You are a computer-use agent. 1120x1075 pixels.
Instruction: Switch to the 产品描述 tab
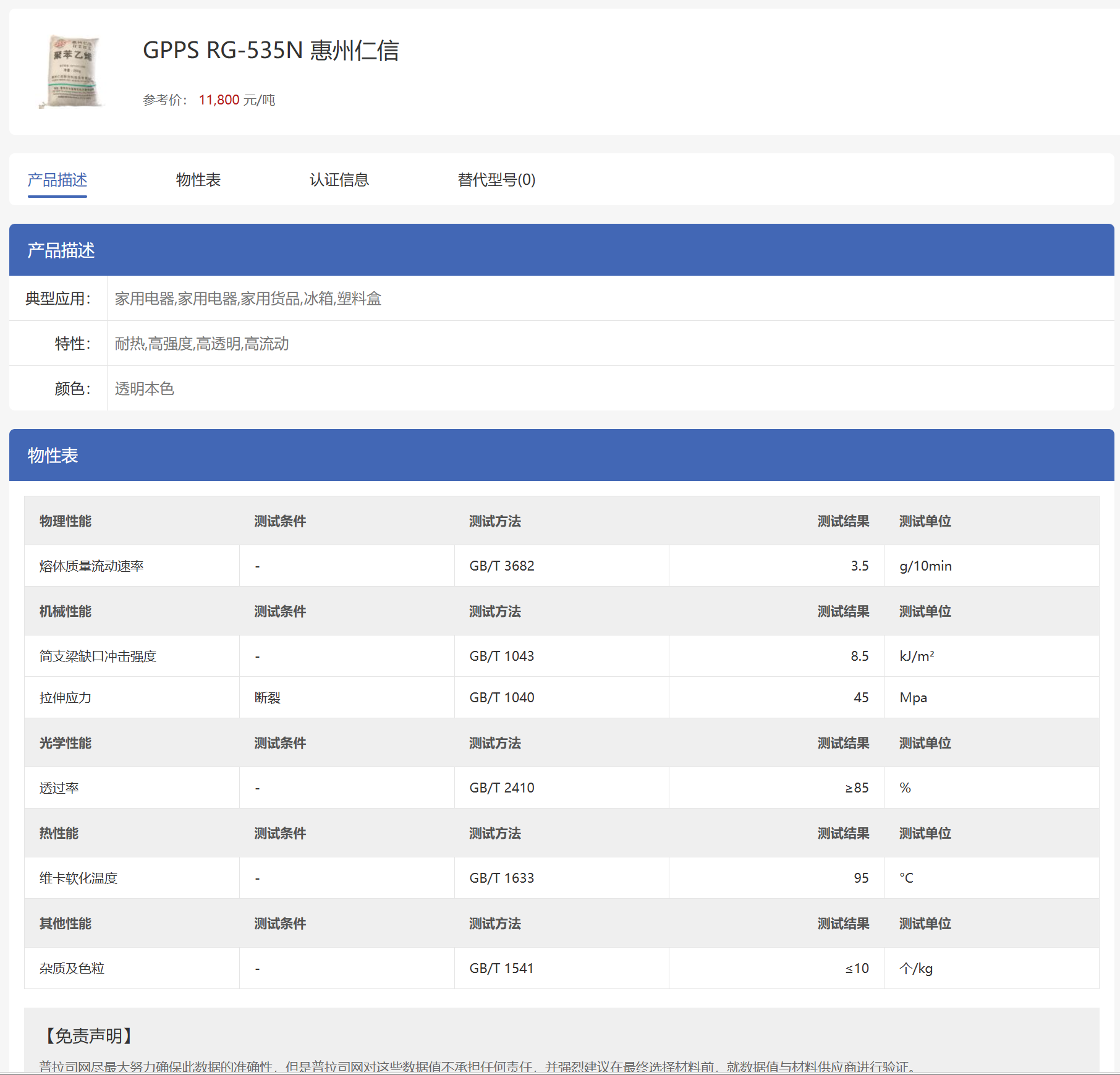[57, 180]
